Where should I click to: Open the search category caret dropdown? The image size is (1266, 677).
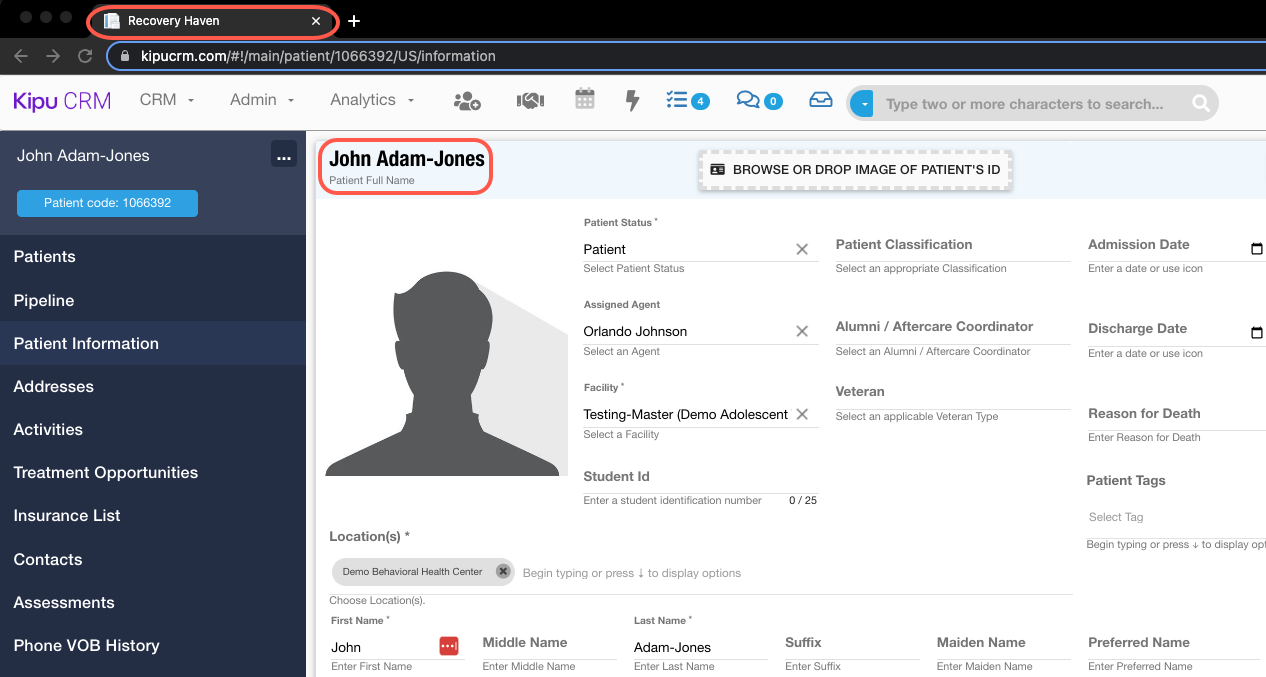pos(863,103)
